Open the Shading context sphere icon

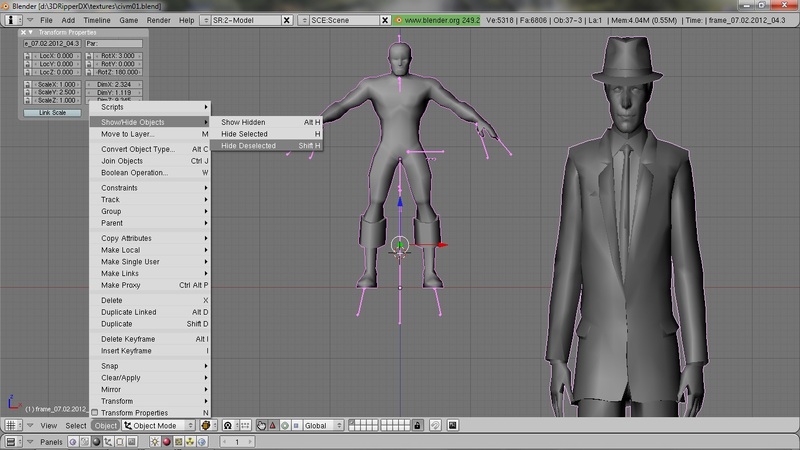[x=96, y=442]
